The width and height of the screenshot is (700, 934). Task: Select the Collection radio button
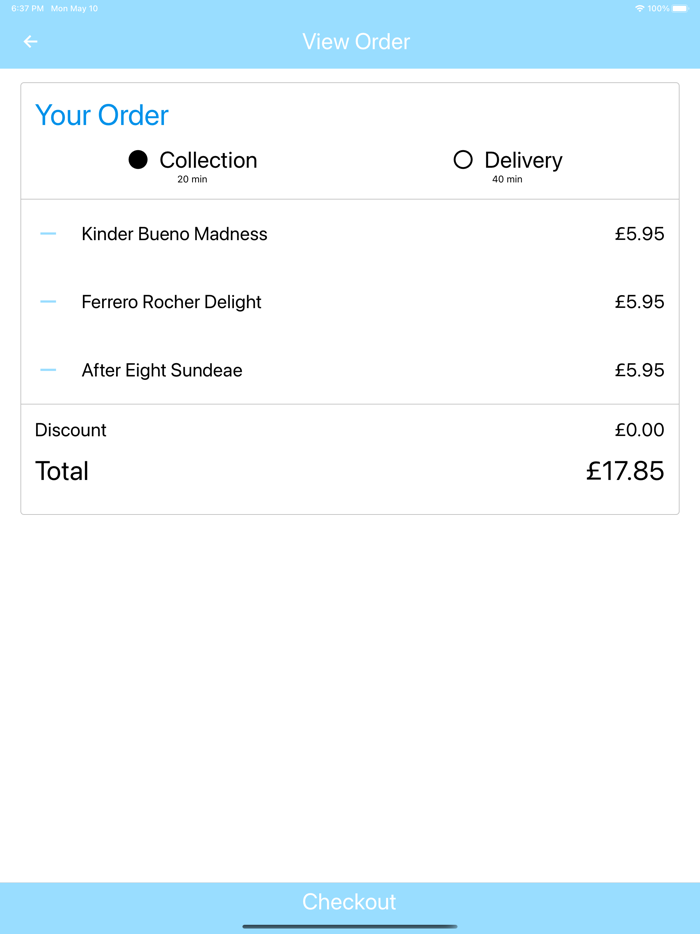coord(138,160)
